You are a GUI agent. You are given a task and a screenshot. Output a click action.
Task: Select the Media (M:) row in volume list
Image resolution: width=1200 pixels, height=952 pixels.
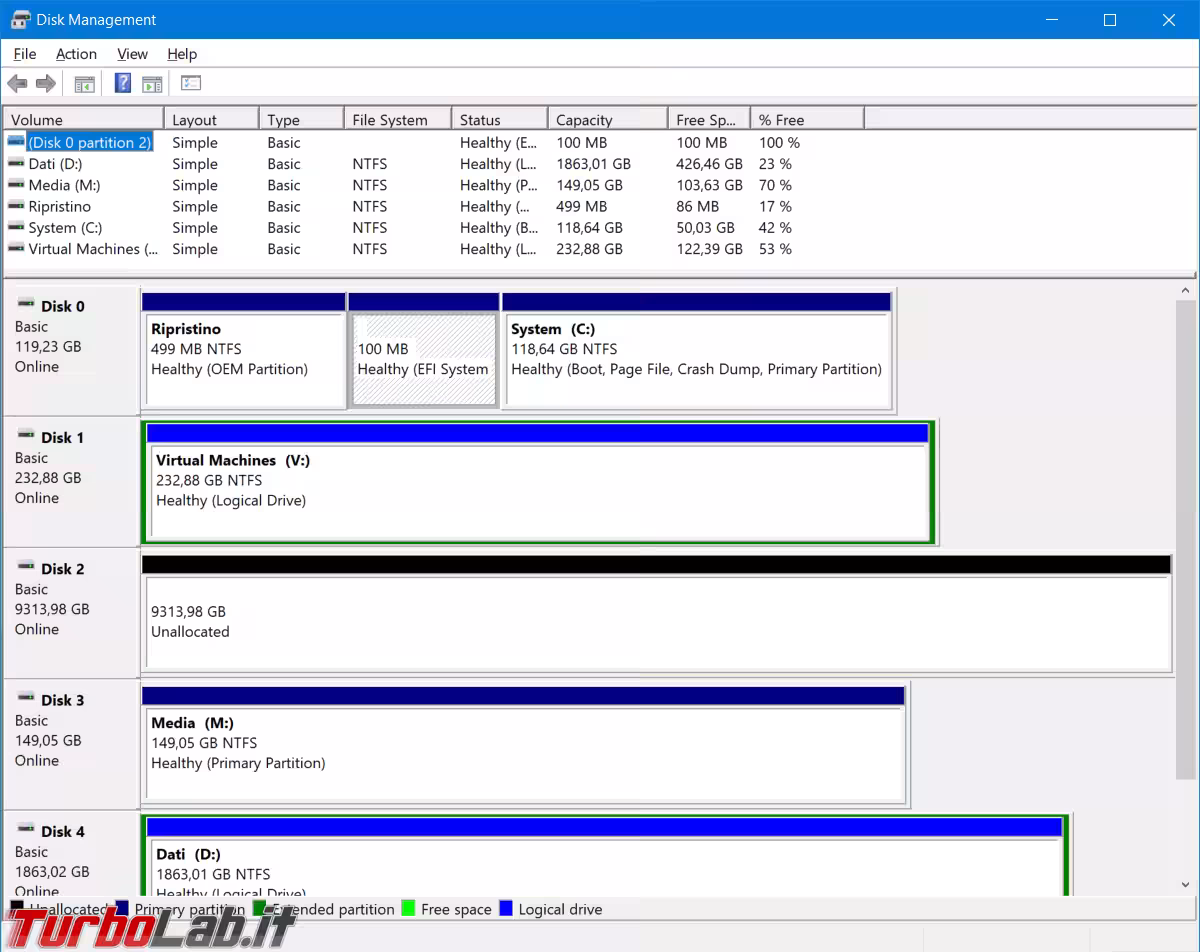point(64,185)
